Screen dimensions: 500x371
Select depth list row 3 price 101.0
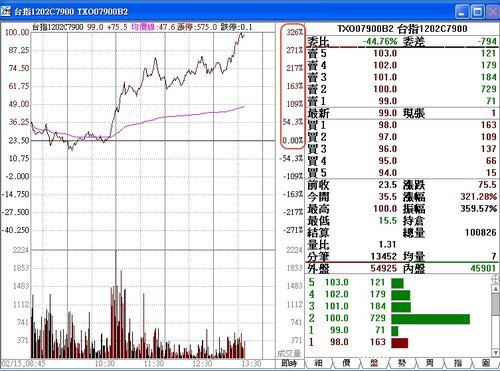pos(337,306)
